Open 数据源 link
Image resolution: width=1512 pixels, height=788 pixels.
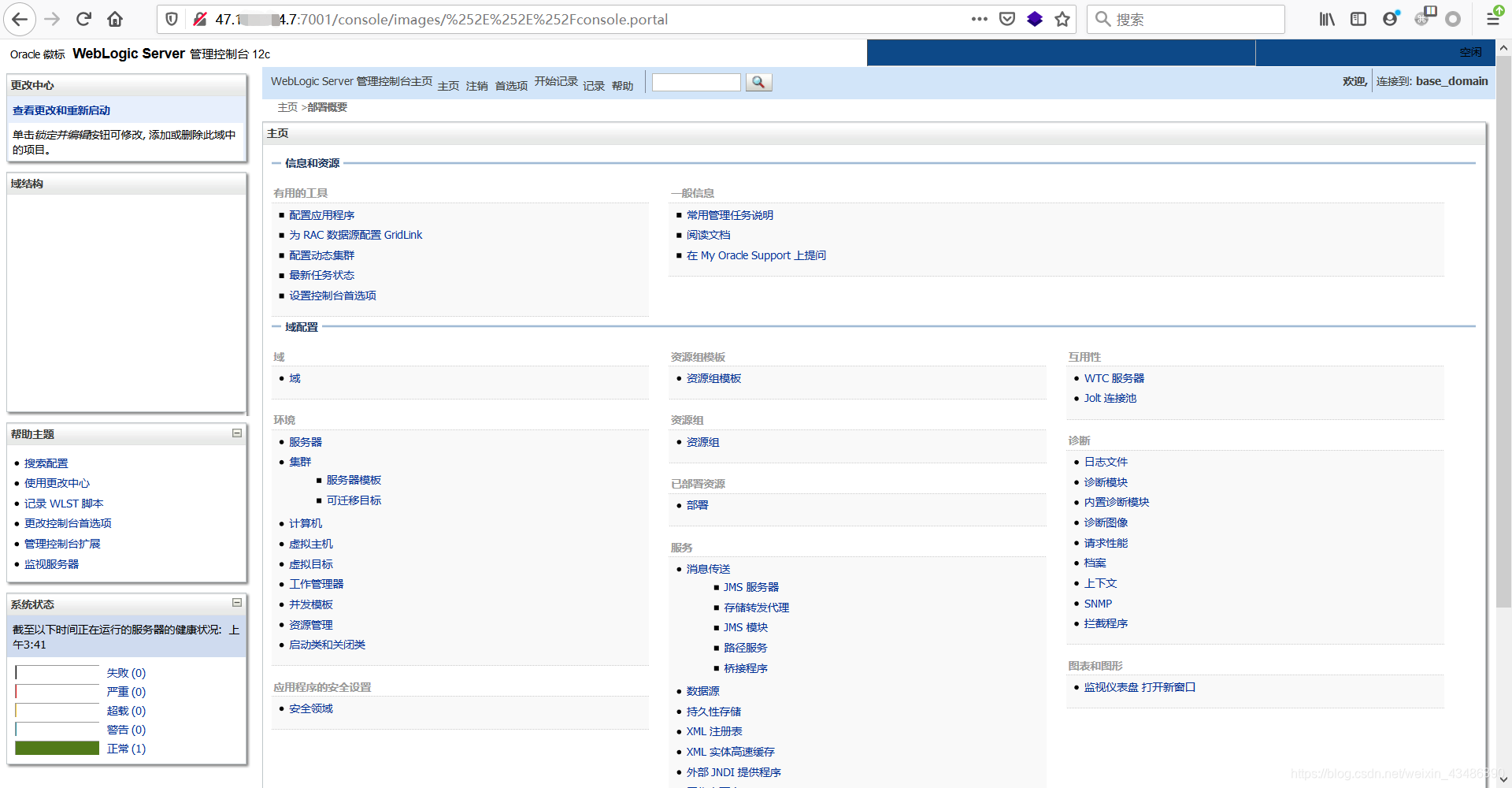pos(702,691)
